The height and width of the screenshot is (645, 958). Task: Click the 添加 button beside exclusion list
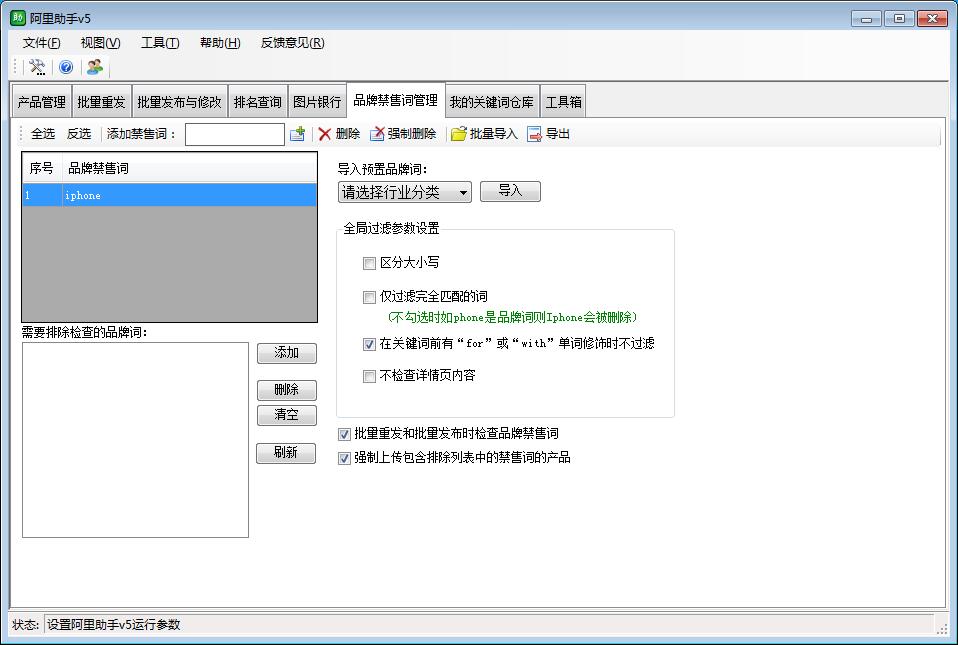coord(287,353)
